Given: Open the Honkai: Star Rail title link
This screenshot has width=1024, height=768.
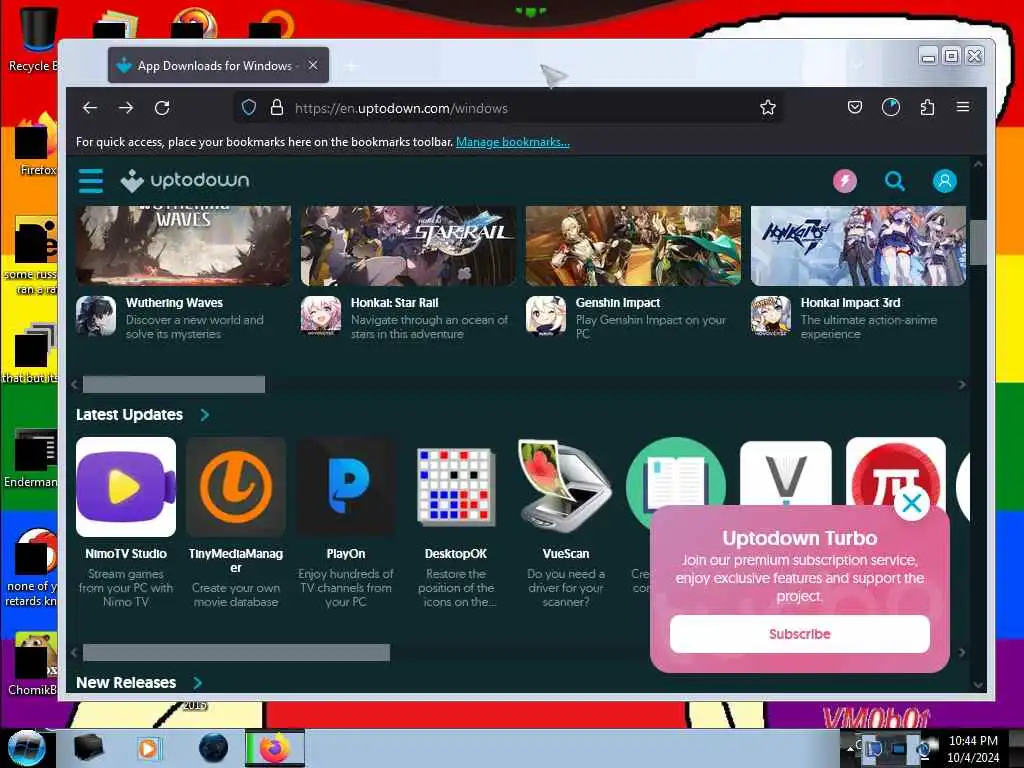Looking at the screenshot, I should click(x=394, y=303).
